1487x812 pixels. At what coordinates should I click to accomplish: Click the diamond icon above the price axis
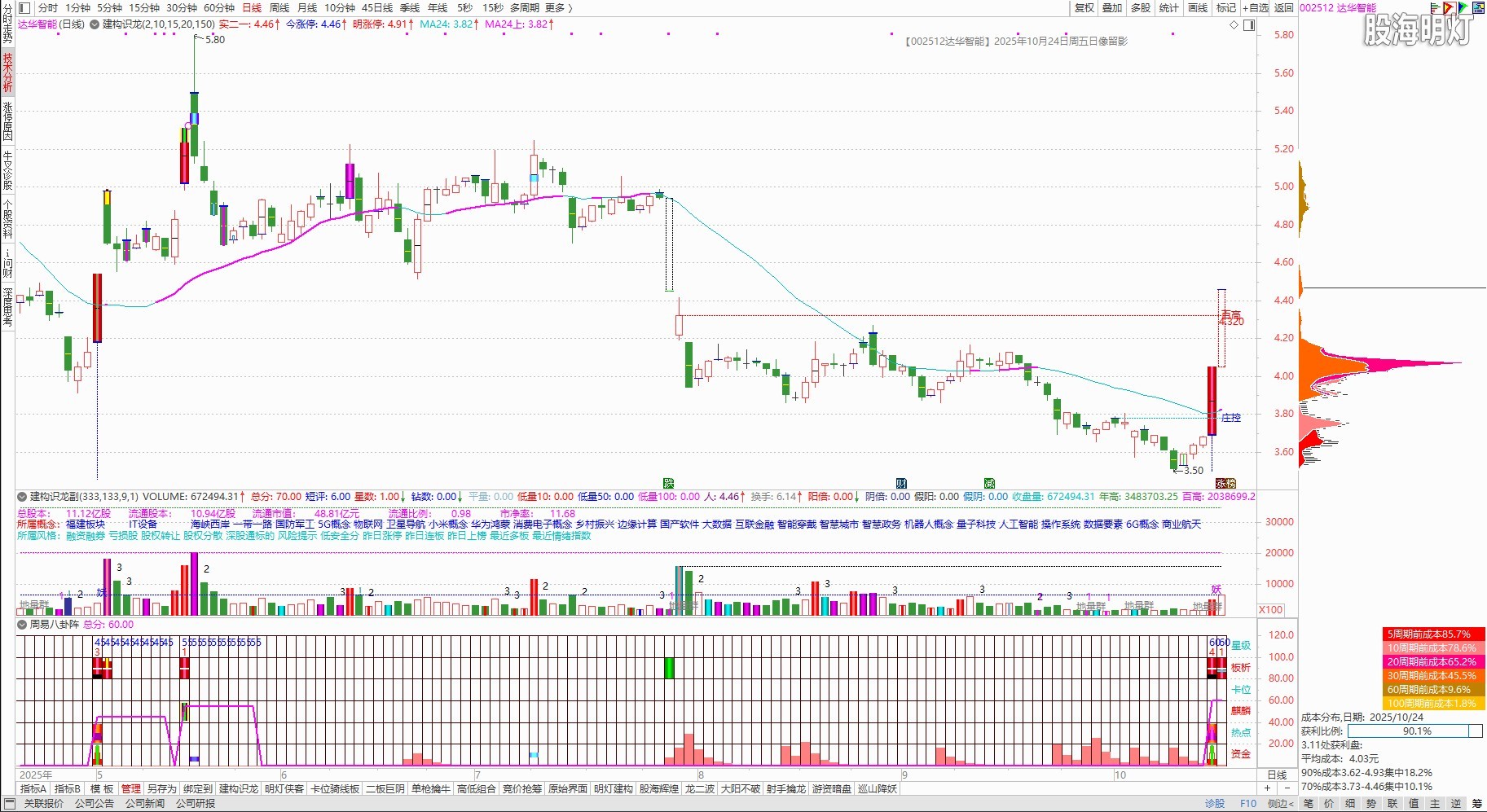click(1234, 25)
